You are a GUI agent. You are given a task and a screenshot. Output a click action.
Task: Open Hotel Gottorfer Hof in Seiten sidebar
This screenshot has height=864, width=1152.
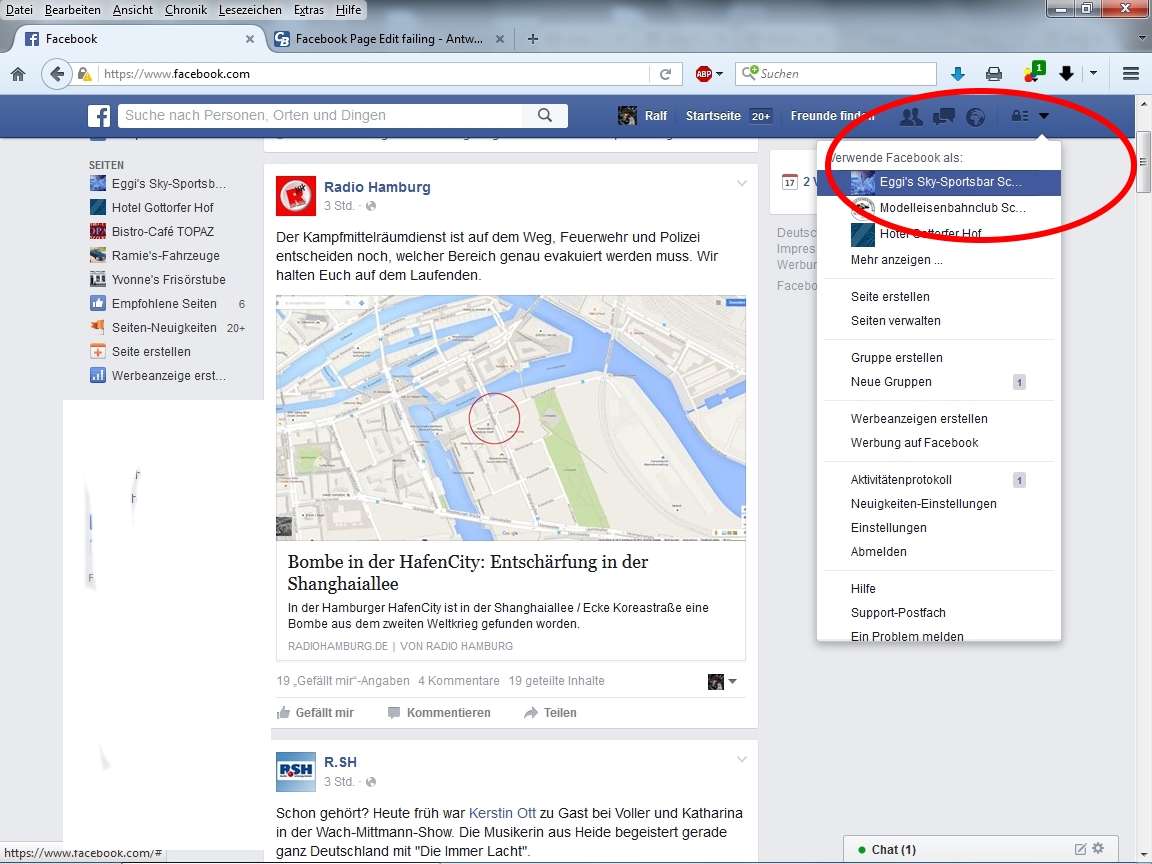point(162,208)
